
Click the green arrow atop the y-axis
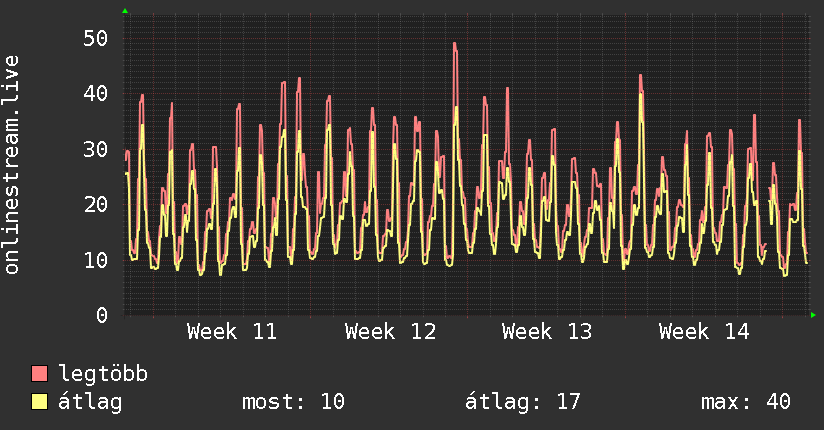tap(125, 11)
